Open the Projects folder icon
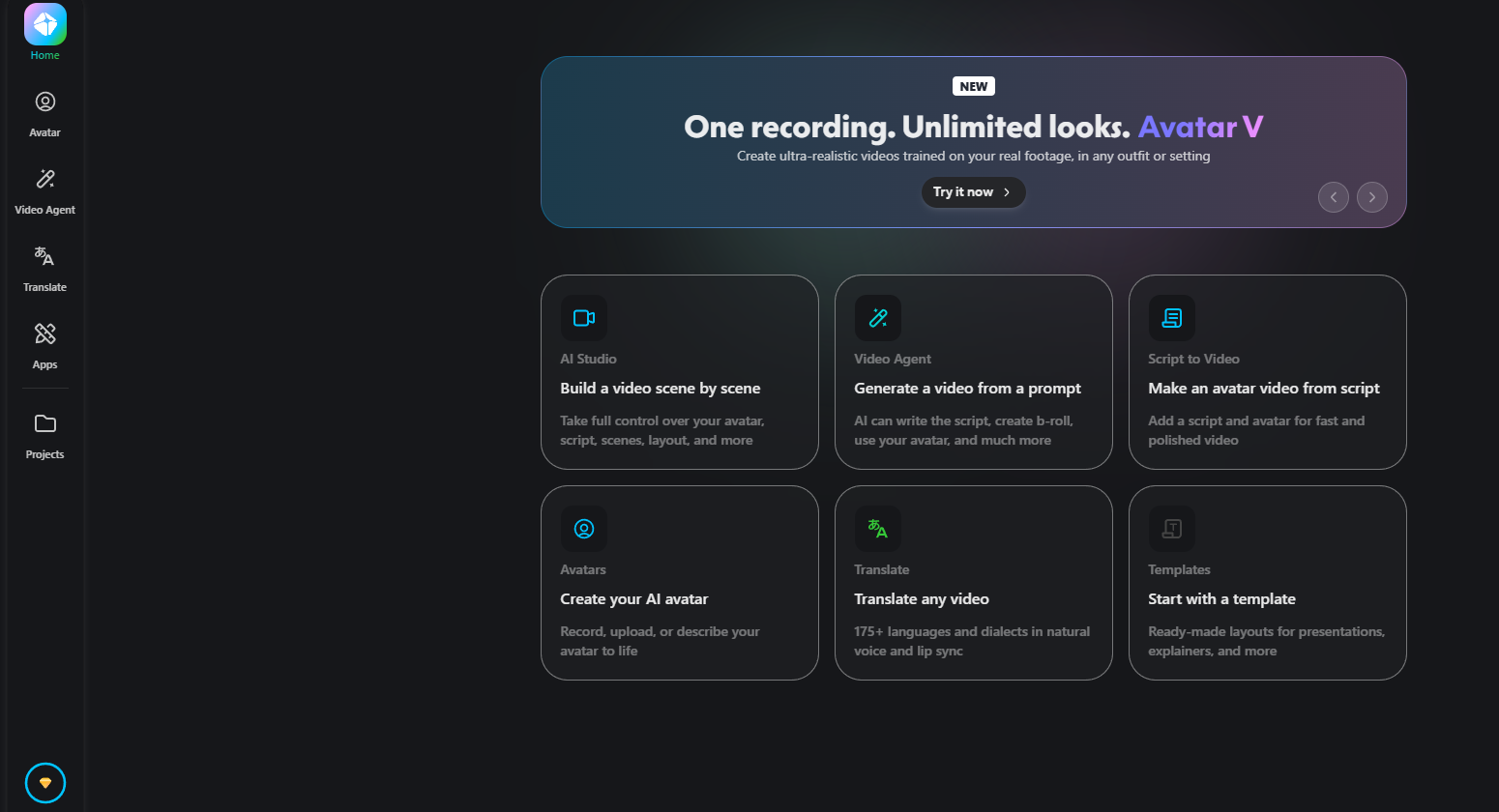This screenshot has width=1499, height=812. click(x=45, y=423)
